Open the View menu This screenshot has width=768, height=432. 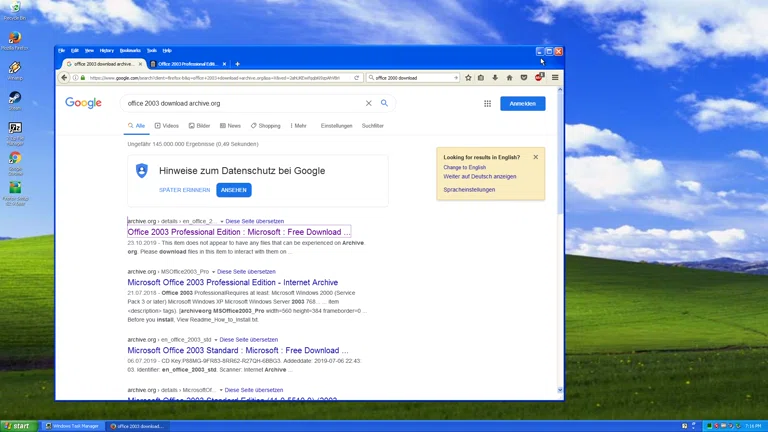89,50
